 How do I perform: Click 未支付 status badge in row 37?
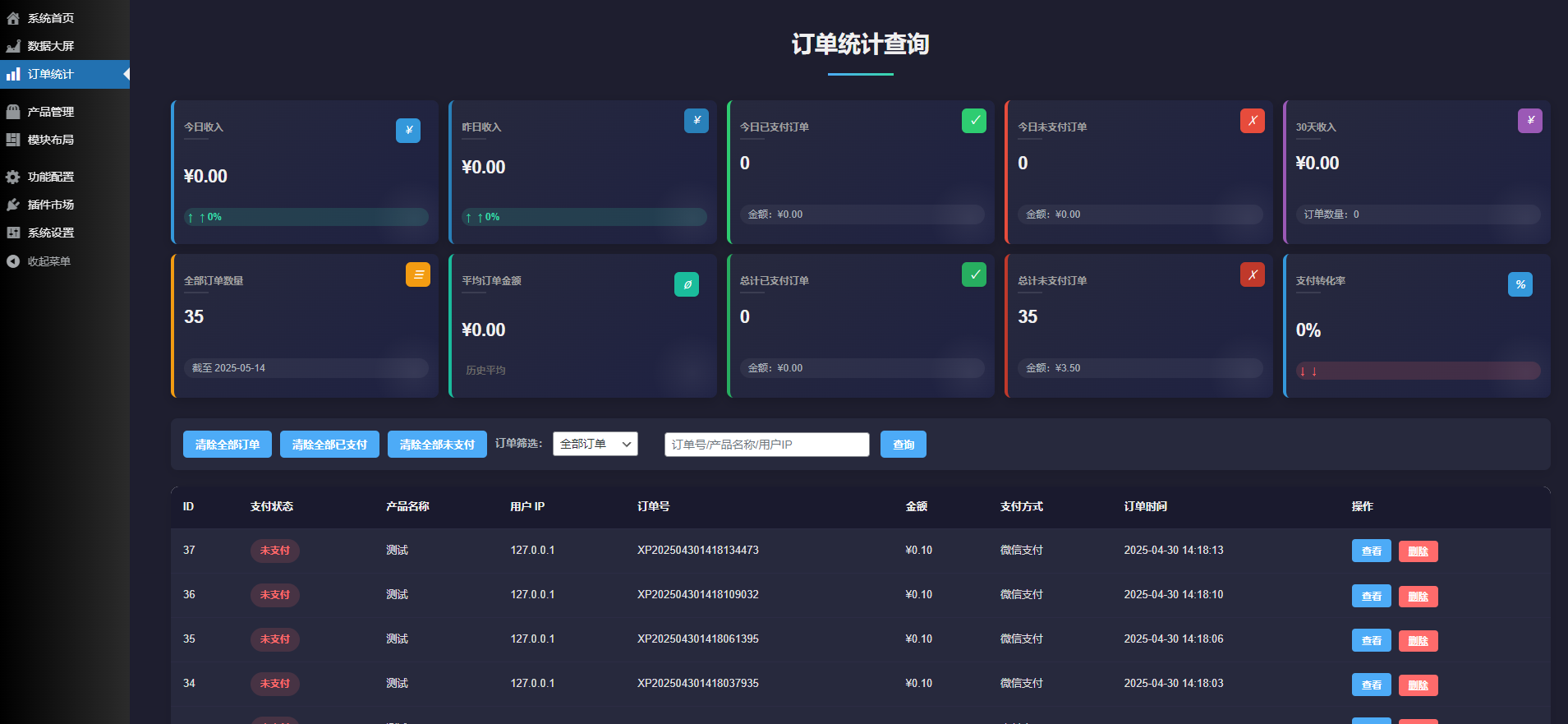pos(275,551)
